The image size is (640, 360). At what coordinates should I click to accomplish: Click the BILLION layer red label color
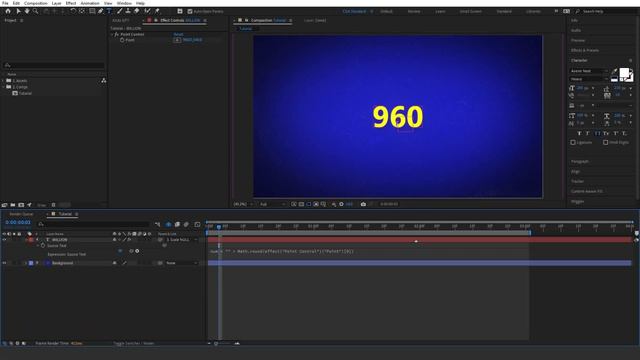(31, 240)
